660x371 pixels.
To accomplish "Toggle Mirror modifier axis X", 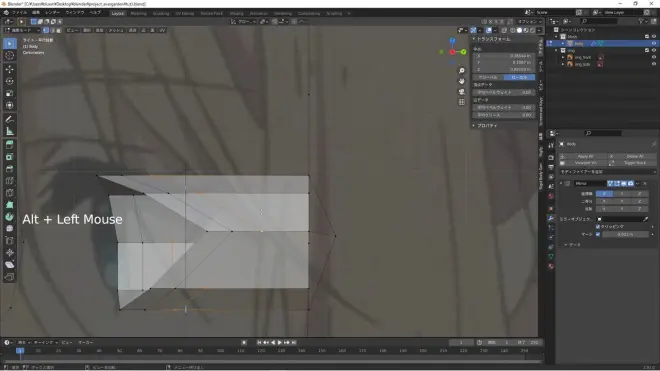I will 604,194.
